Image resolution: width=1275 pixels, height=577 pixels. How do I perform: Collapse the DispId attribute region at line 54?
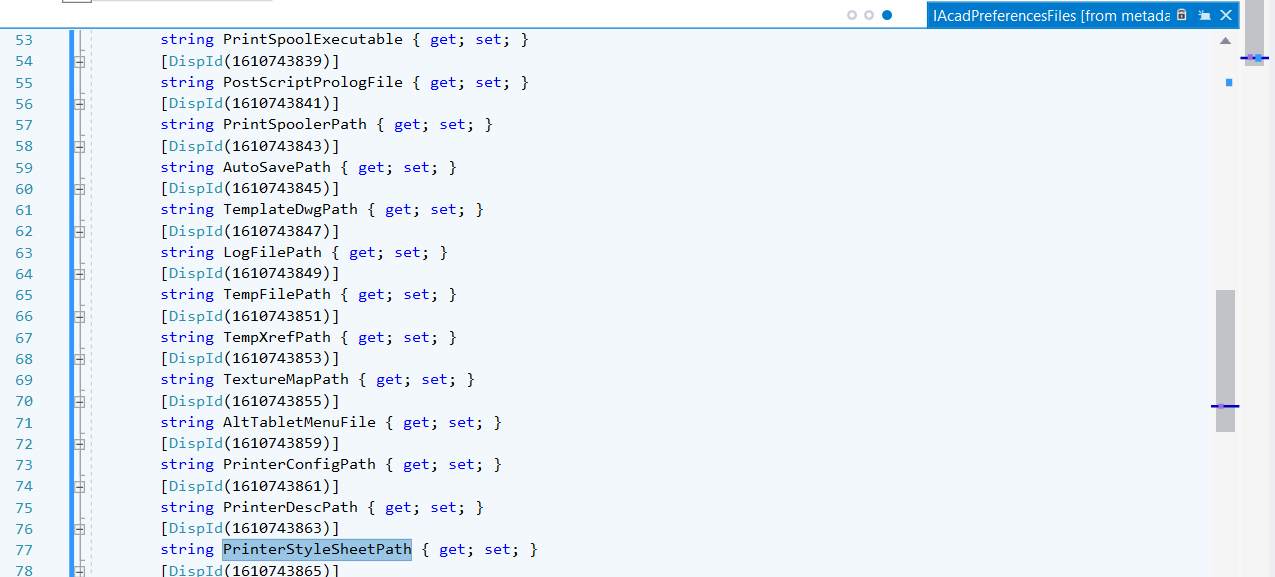point(79,61)
